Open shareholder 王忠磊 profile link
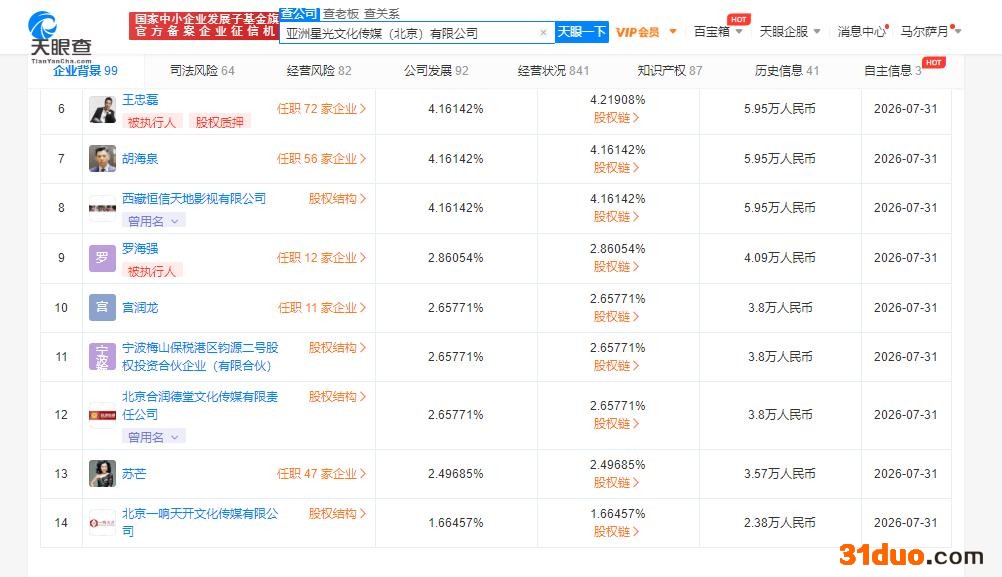This screenshot has height=577, width=1002. (140, 100)
